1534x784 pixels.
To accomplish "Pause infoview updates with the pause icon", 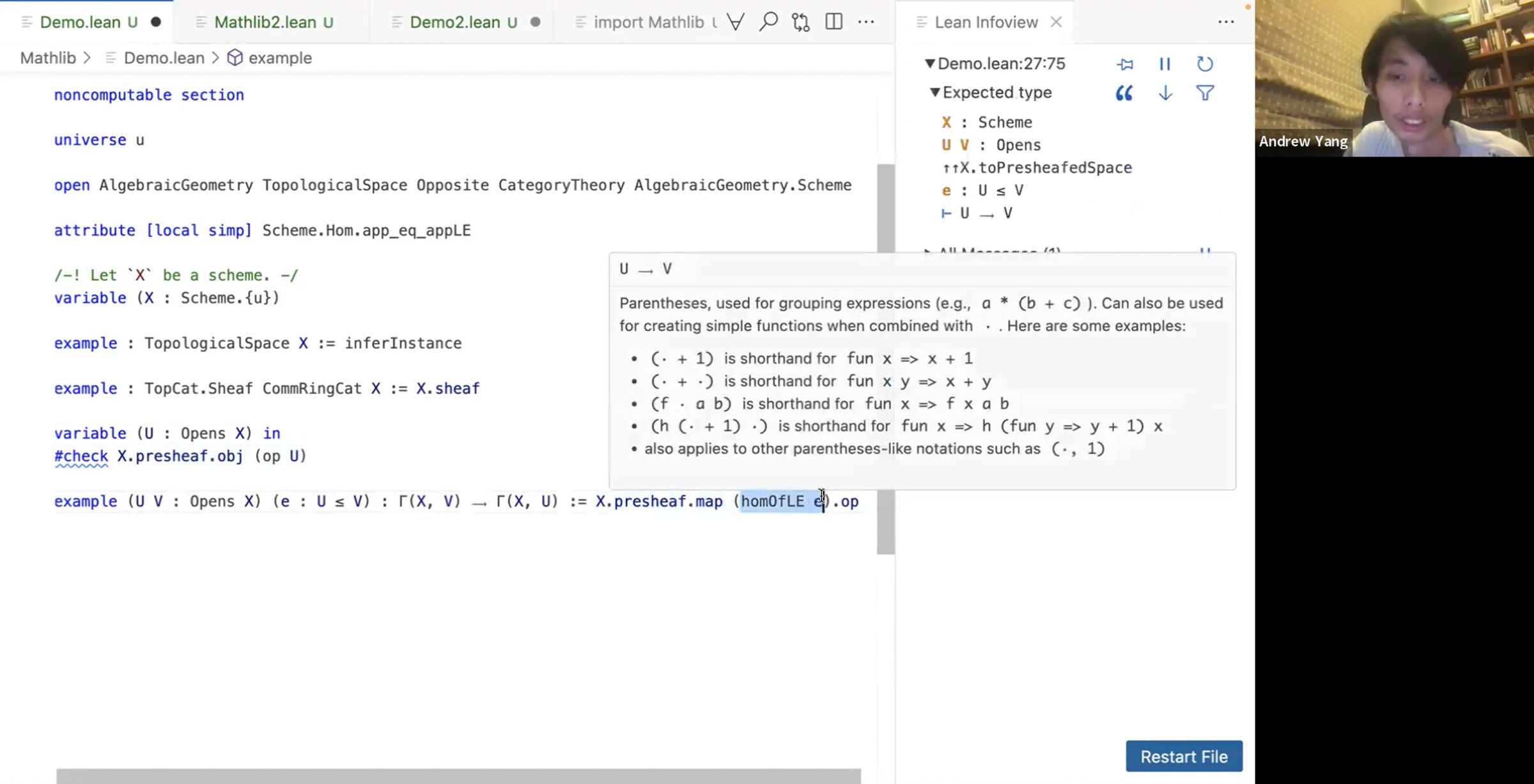I will pos(1165,64).
